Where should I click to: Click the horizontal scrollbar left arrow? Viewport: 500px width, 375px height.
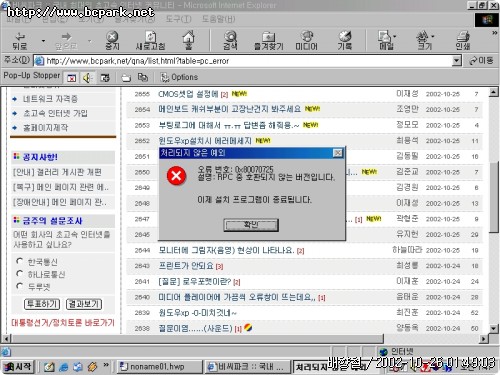pyautogui.click(x=6, y=339)
